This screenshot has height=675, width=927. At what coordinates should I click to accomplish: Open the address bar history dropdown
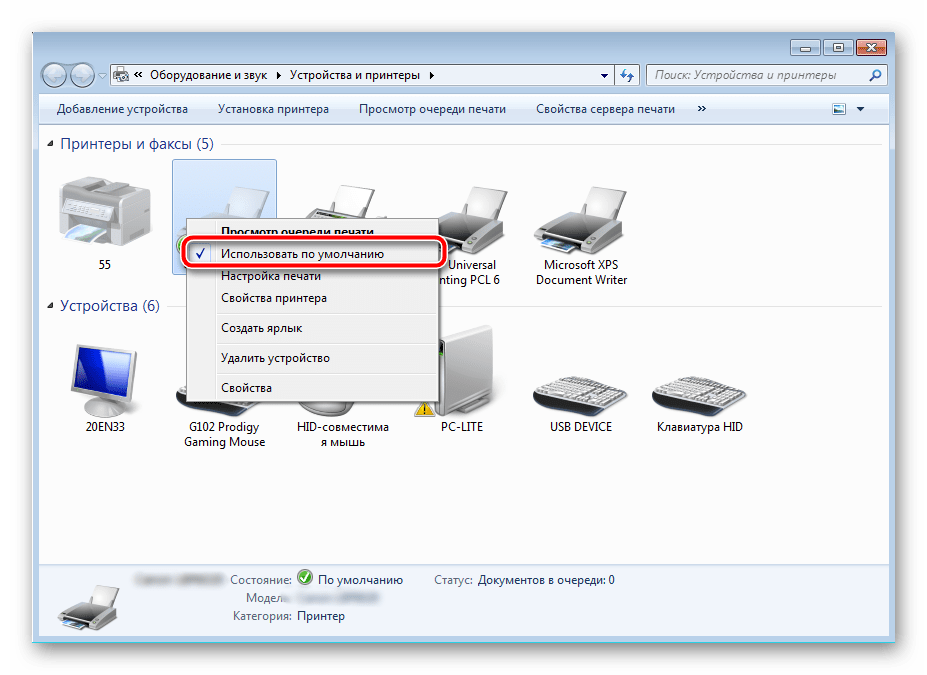[605, 75]
